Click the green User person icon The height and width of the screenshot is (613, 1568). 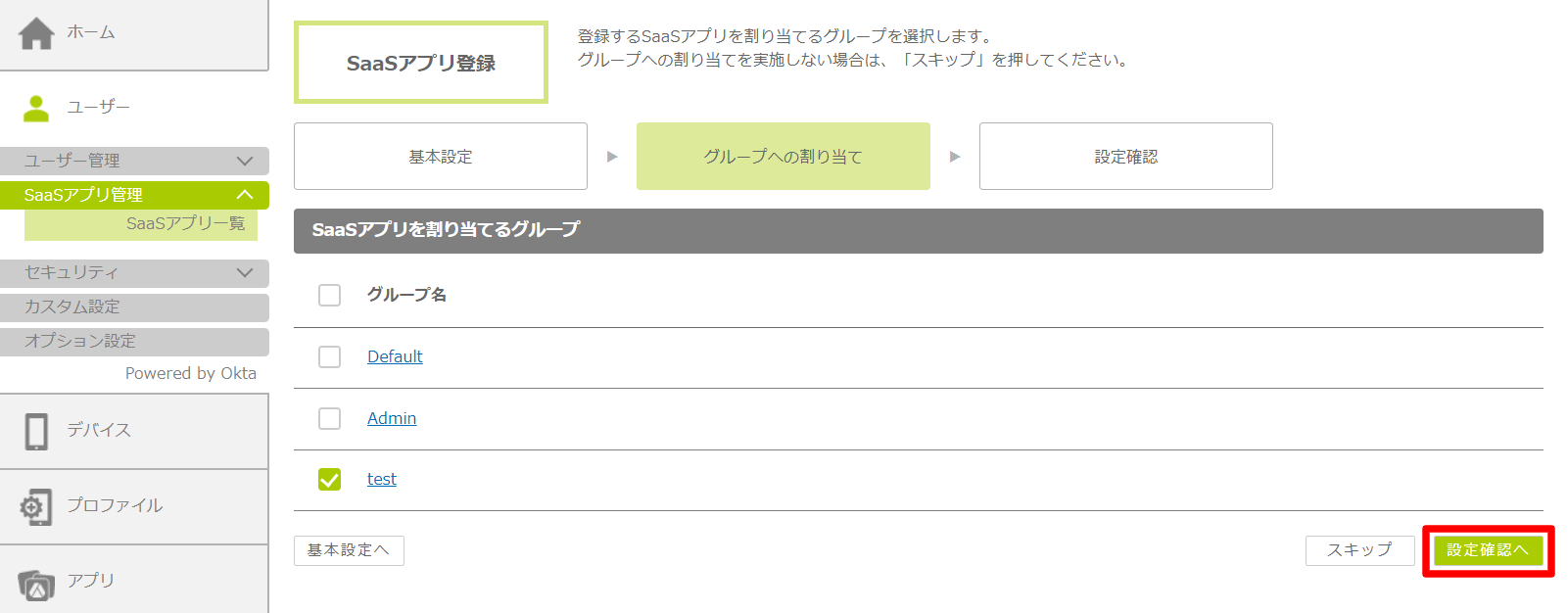36,108
